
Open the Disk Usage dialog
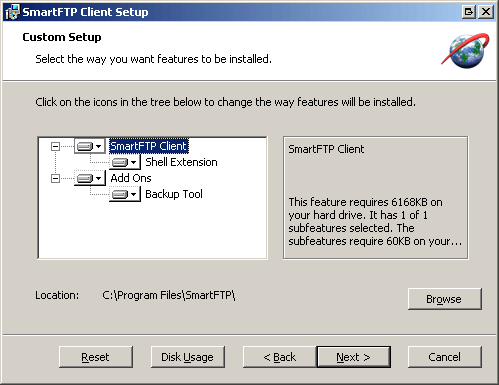click(188, 357)
